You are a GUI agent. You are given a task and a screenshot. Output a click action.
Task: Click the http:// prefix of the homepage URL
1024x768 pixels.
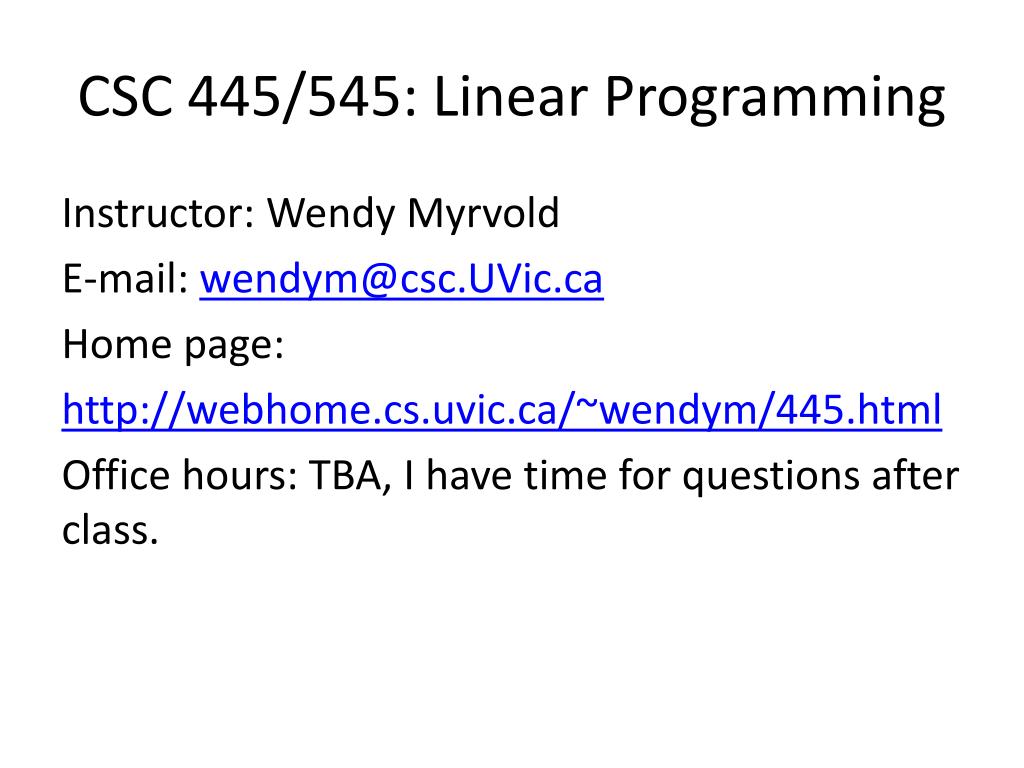click(x=124, y=410)
